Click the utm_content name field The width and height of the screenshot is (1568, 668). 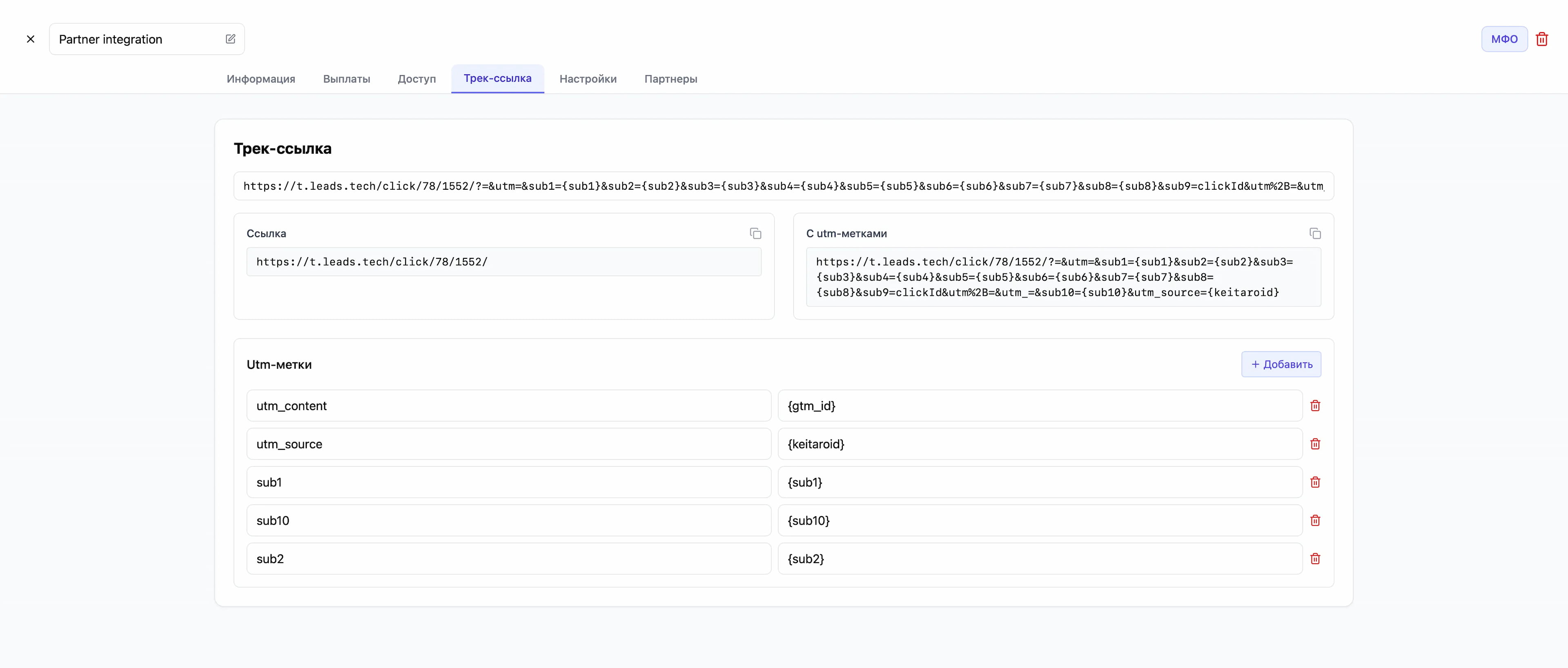coord(508,406)
